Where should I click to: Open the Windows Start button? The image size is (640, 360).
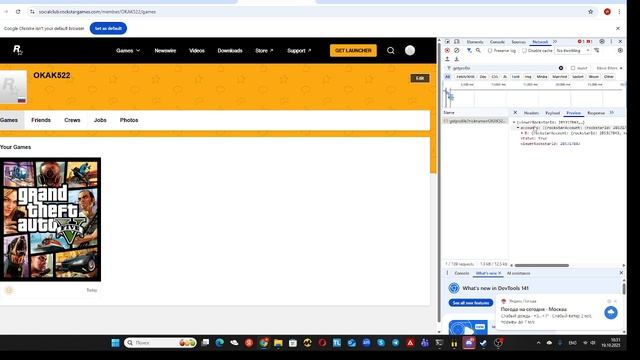116,343
